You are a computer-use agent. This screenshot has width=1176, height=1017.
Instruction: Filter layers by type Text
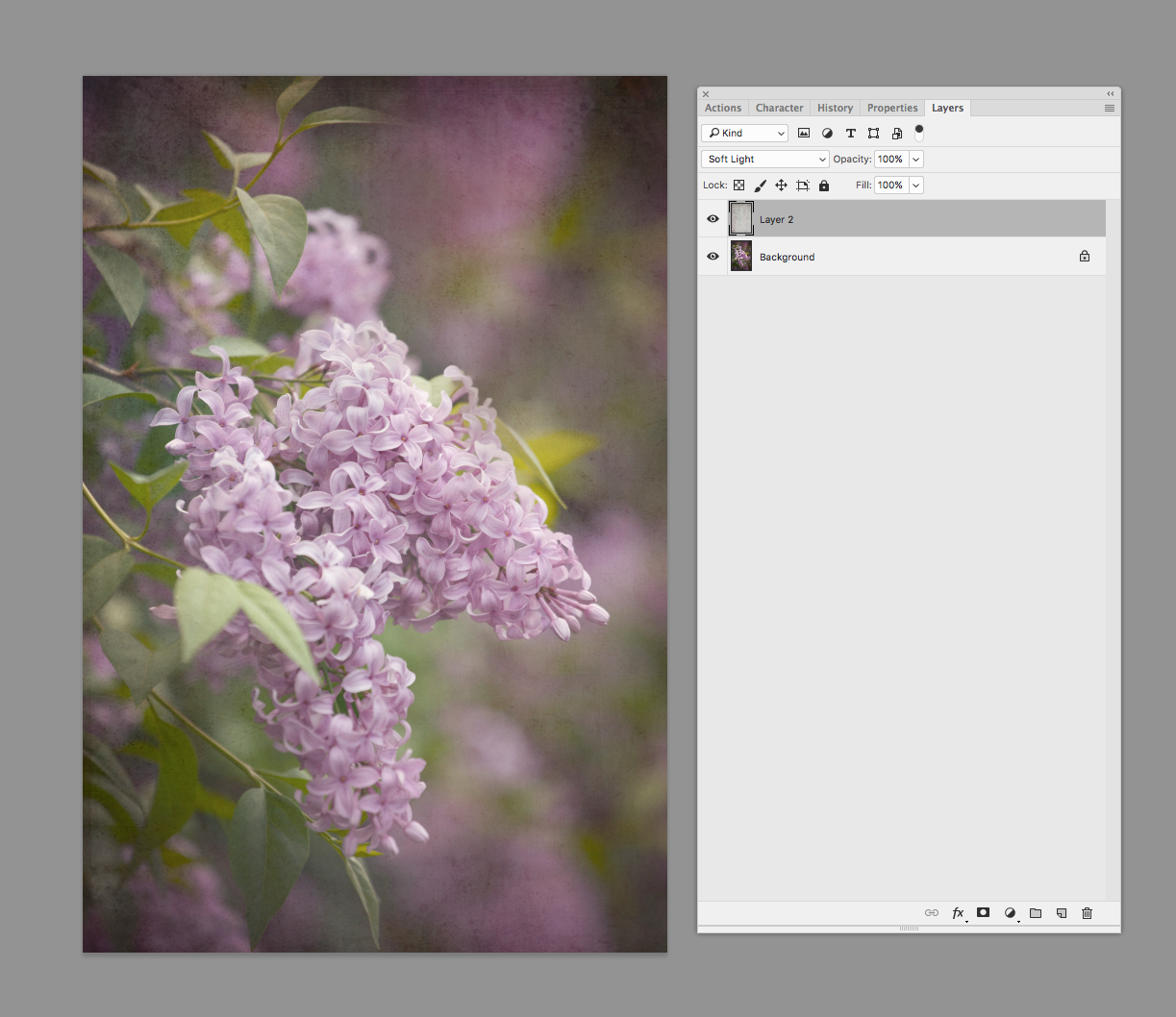click(x=850, y=133)
